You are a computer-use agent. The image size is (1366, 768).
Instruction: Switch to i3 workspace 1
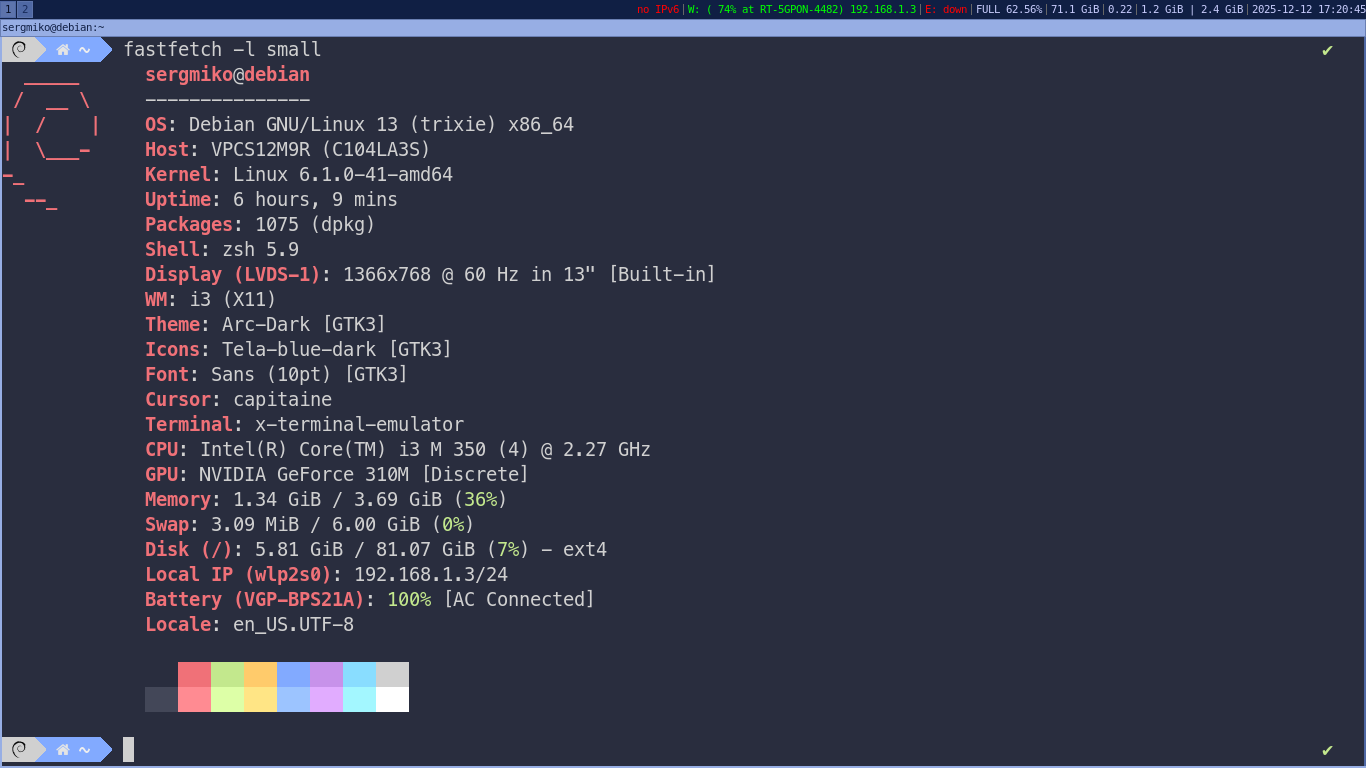point(8,9)
